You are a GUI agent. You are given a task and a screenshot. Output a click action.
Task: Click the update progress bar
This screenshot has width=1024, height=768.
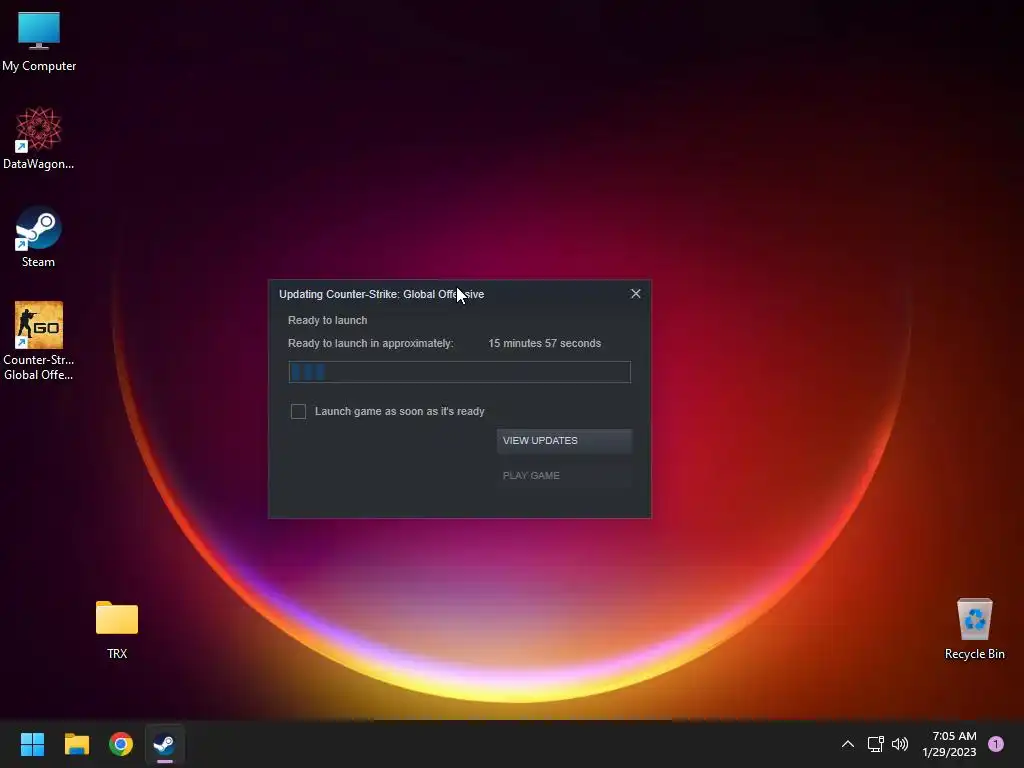(x=460, y=372)
